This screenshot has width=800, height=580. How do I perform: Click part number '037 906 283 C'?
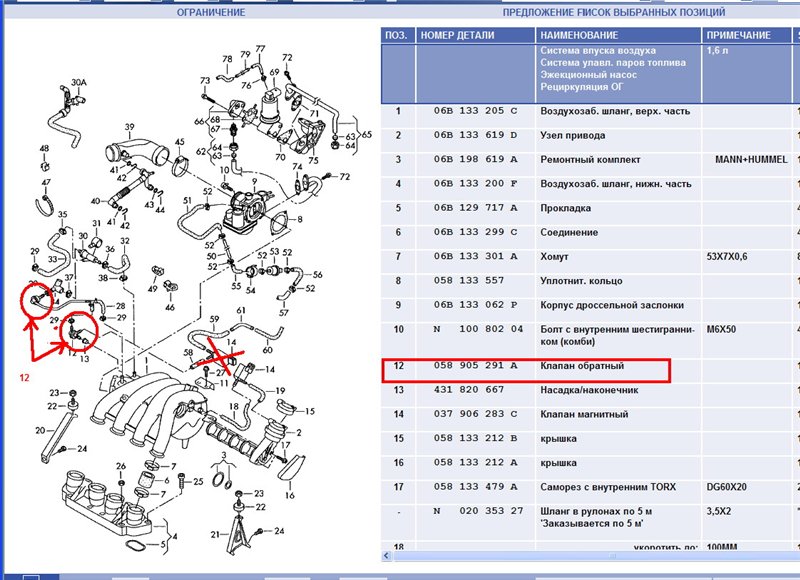[x=476, y=414]
